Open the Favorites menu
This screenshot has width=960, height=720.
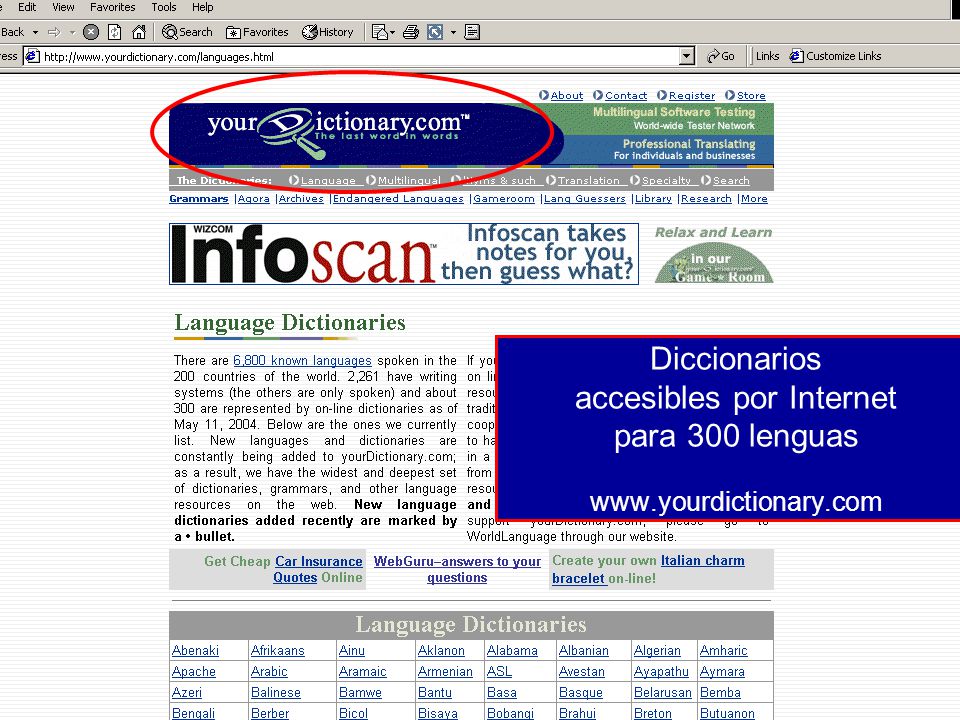(113, 7)
